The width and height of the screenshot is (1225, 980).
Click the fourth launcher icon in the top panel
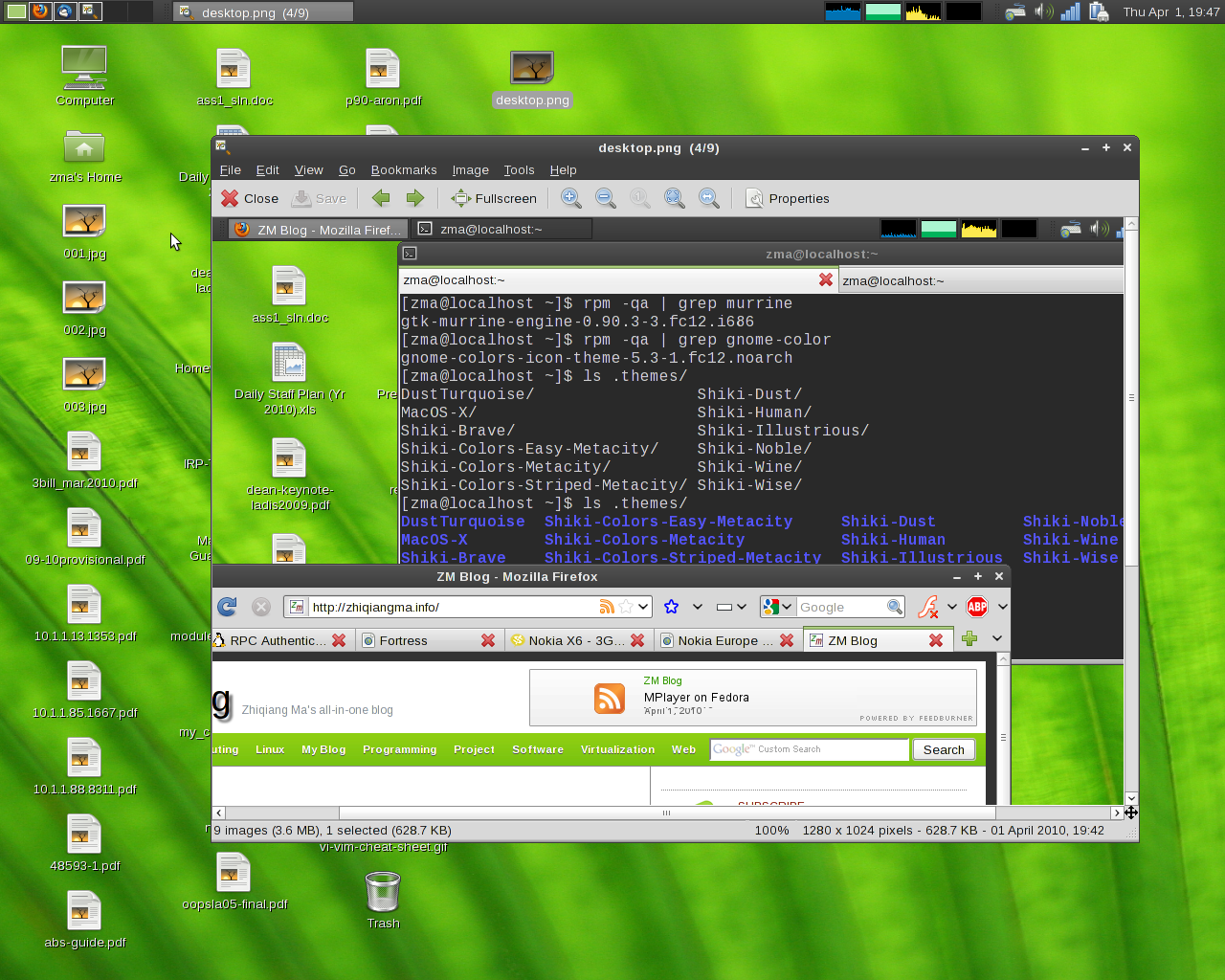[90, 11]
